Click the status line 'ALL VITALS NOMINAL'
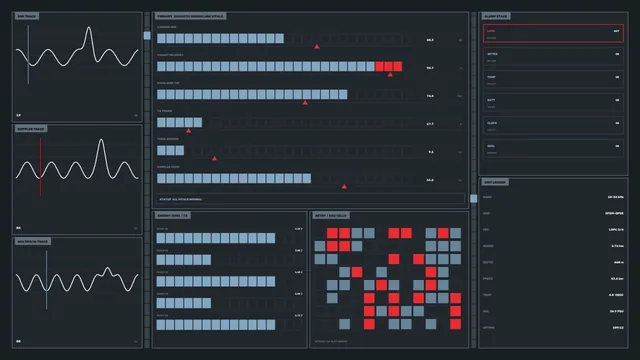 [x=180, y=199]
